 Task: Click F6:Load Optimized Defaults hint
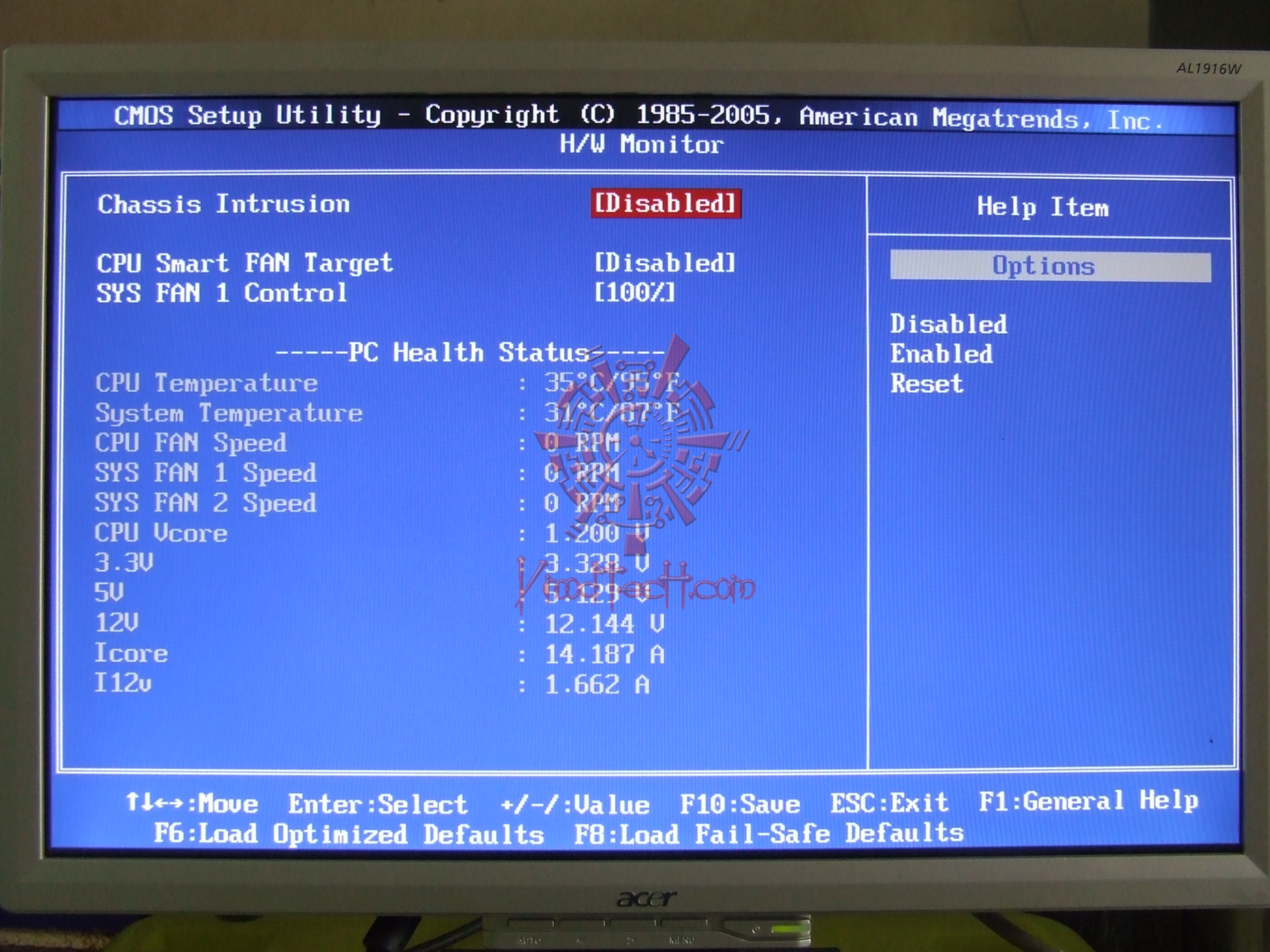pyautogui.click(x=348, y=834)
